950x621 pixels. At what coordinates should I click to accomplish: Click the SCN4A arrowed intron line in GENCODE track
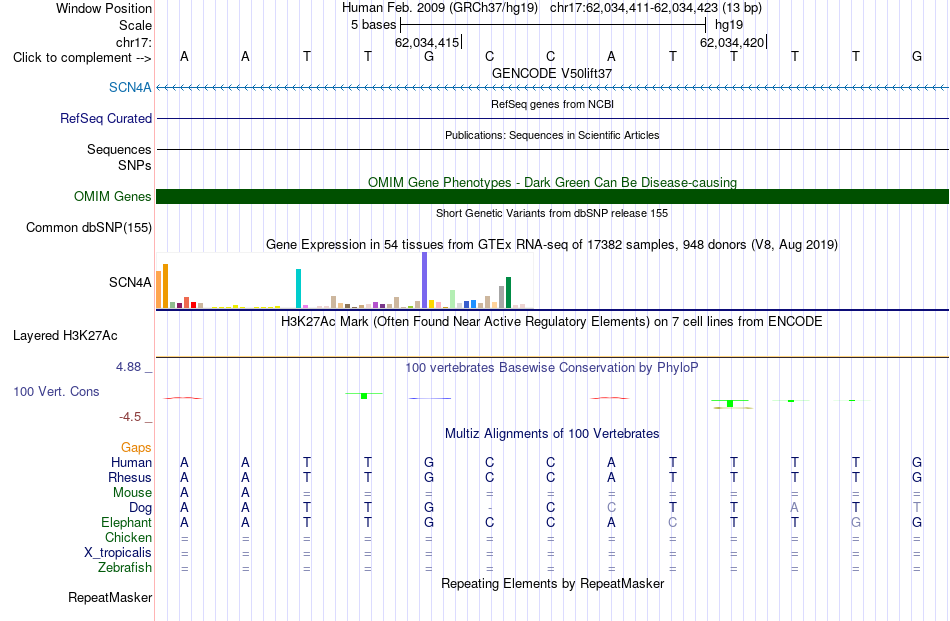tap(552, 87)
